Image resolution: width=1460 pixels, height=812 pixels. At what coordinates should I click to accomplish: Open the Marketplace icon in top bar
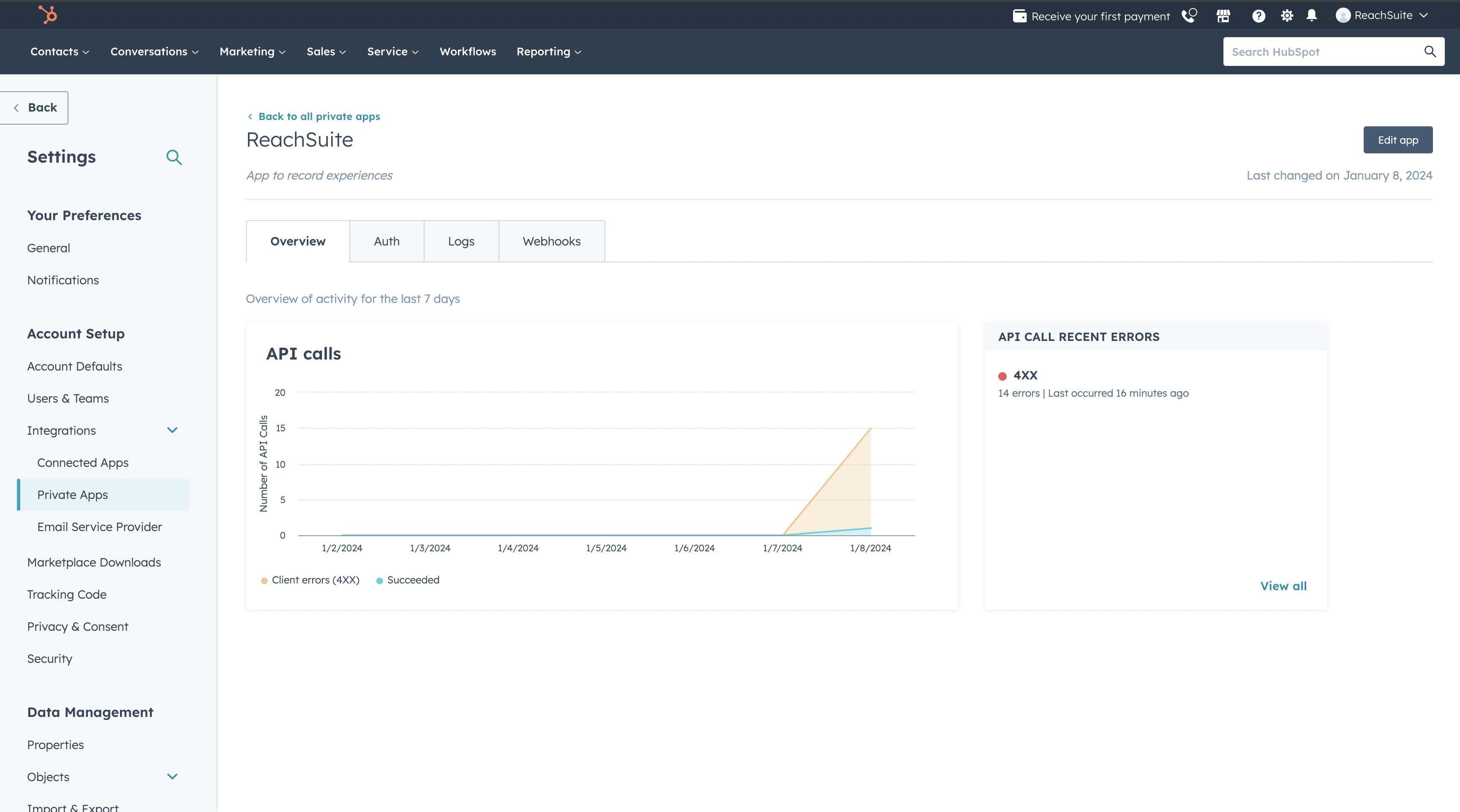point(1224,15)
